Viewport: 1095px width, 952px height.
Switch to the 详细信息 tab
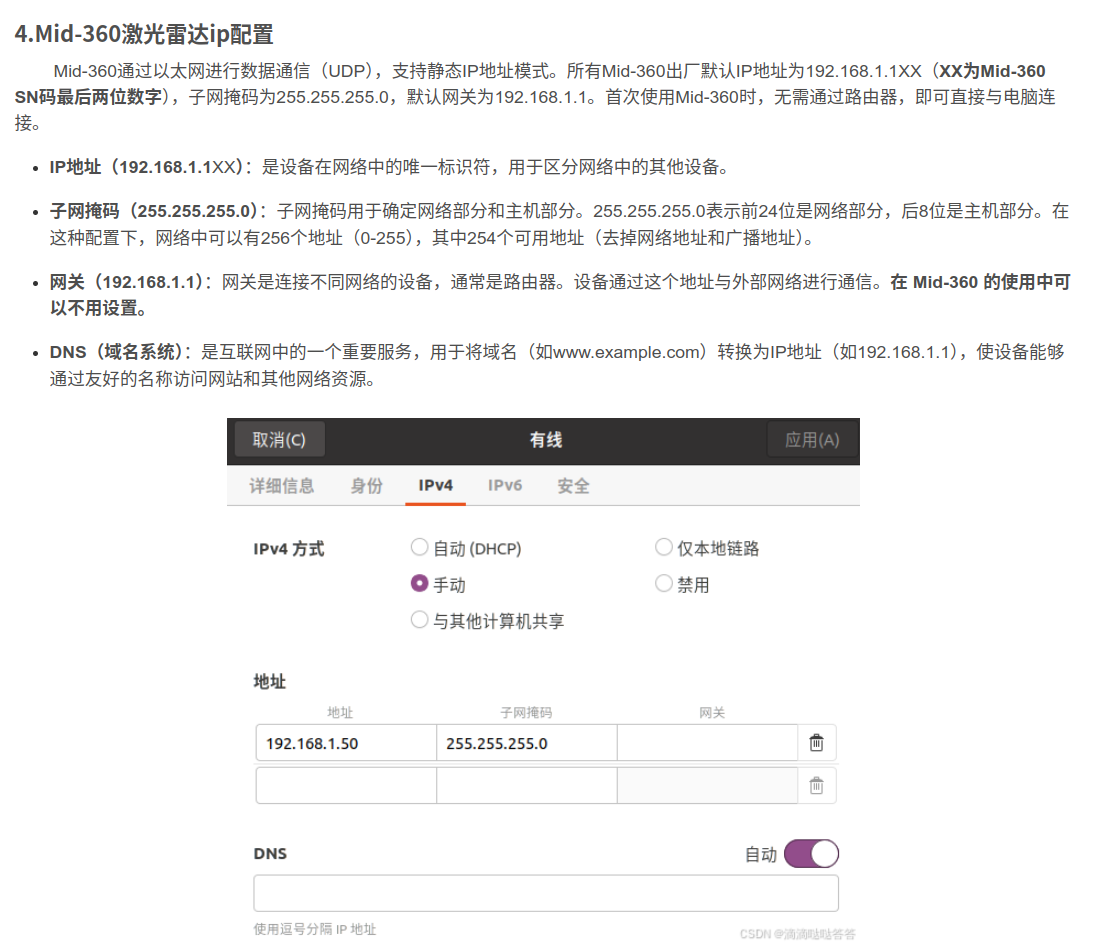pos(281,485)
